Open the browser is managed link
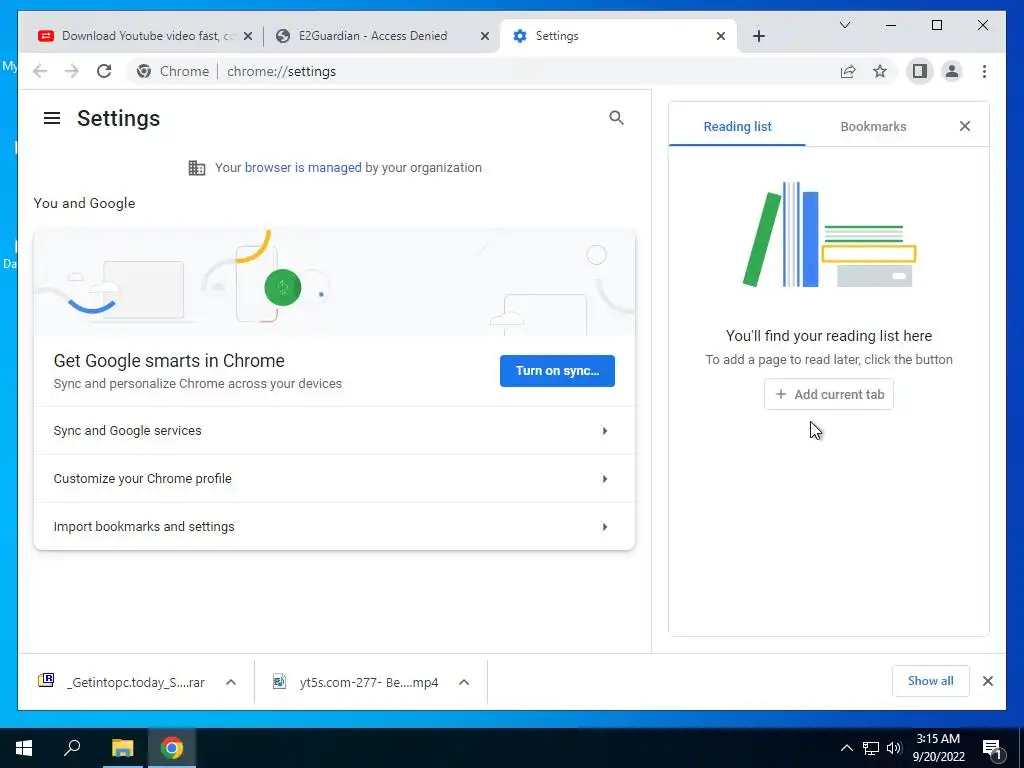 click(x=303, y=168)
